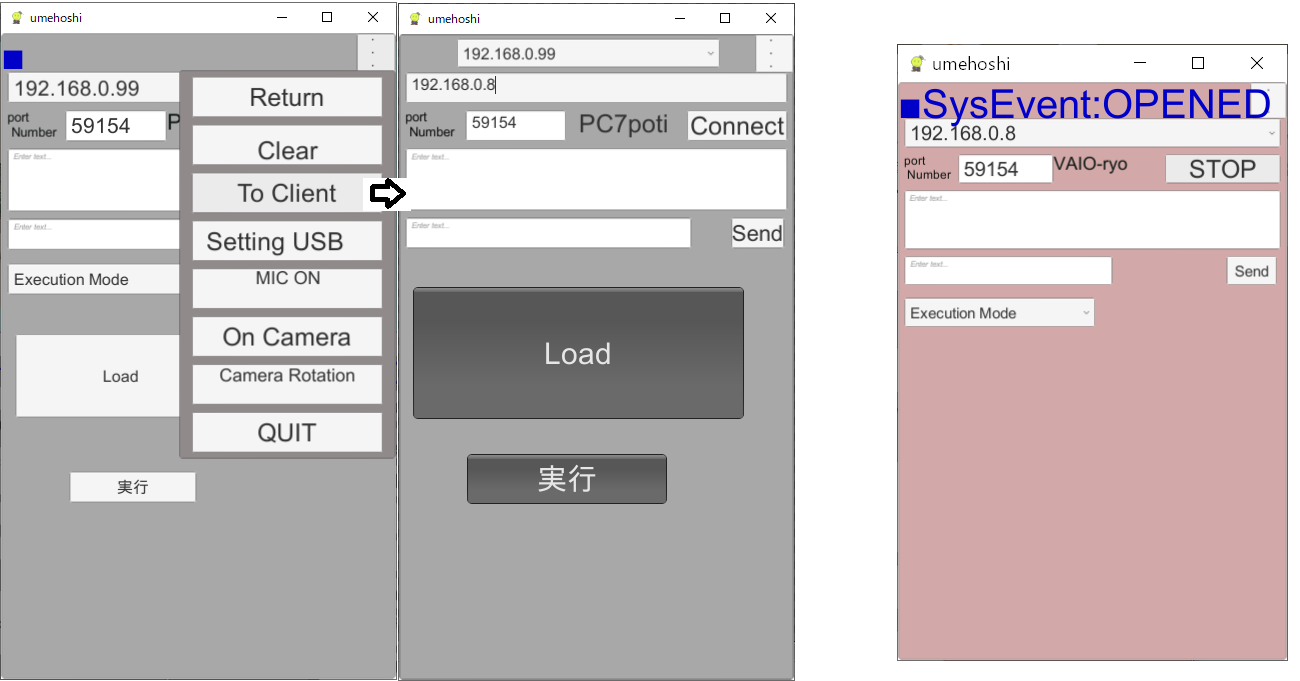Click the blue square indicator beside SysEvent:OPENED
1300x681 pixels.
[x=909, y=107]
